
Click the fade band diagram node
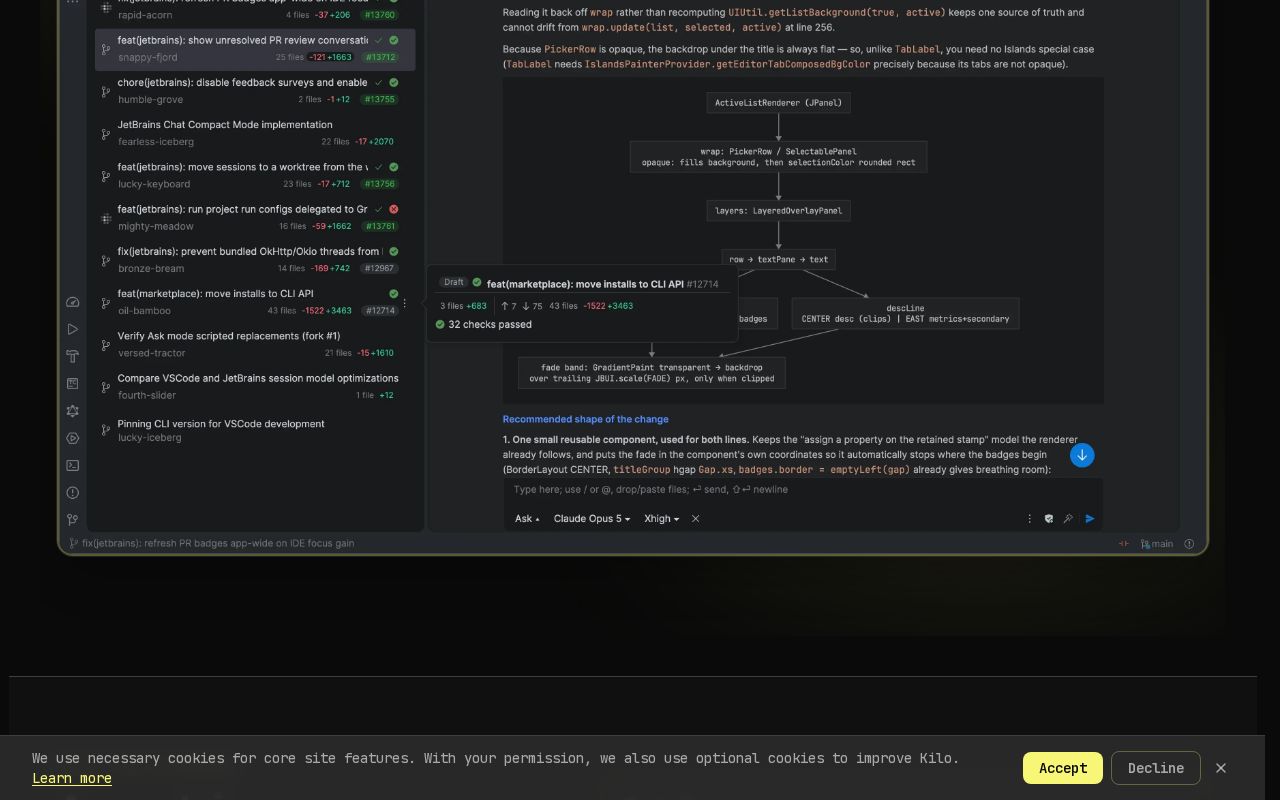point(652,373)
